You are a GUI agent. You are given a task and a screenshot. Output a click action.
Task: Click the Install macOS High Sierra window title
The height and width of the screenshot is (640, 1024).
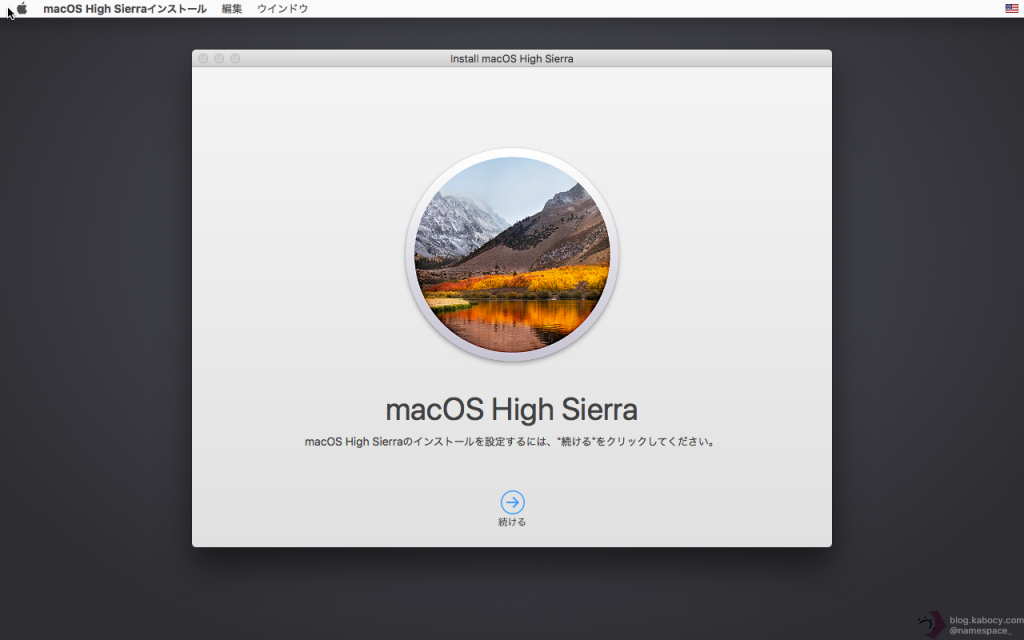point(511,59)
